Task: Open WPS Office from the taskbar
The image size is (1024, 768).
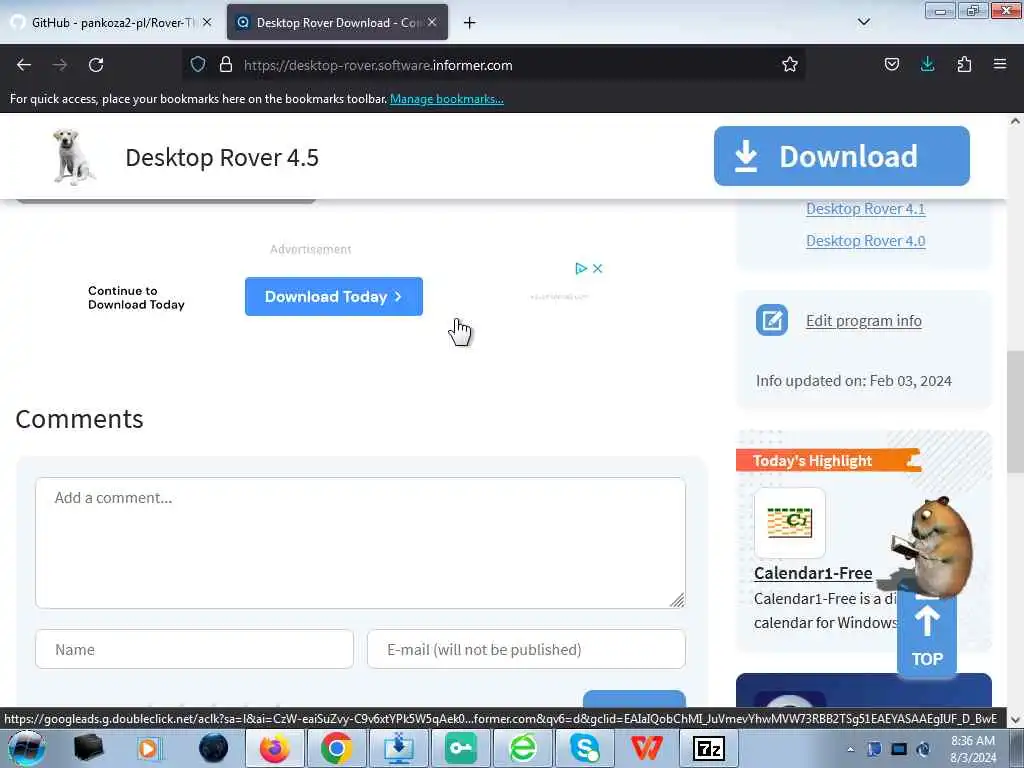Action: click(647, 748)
